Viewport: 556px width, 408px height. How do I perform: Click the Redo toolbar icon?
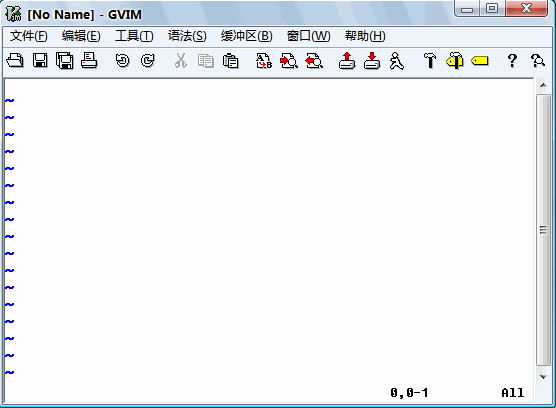tap(148, 61)
